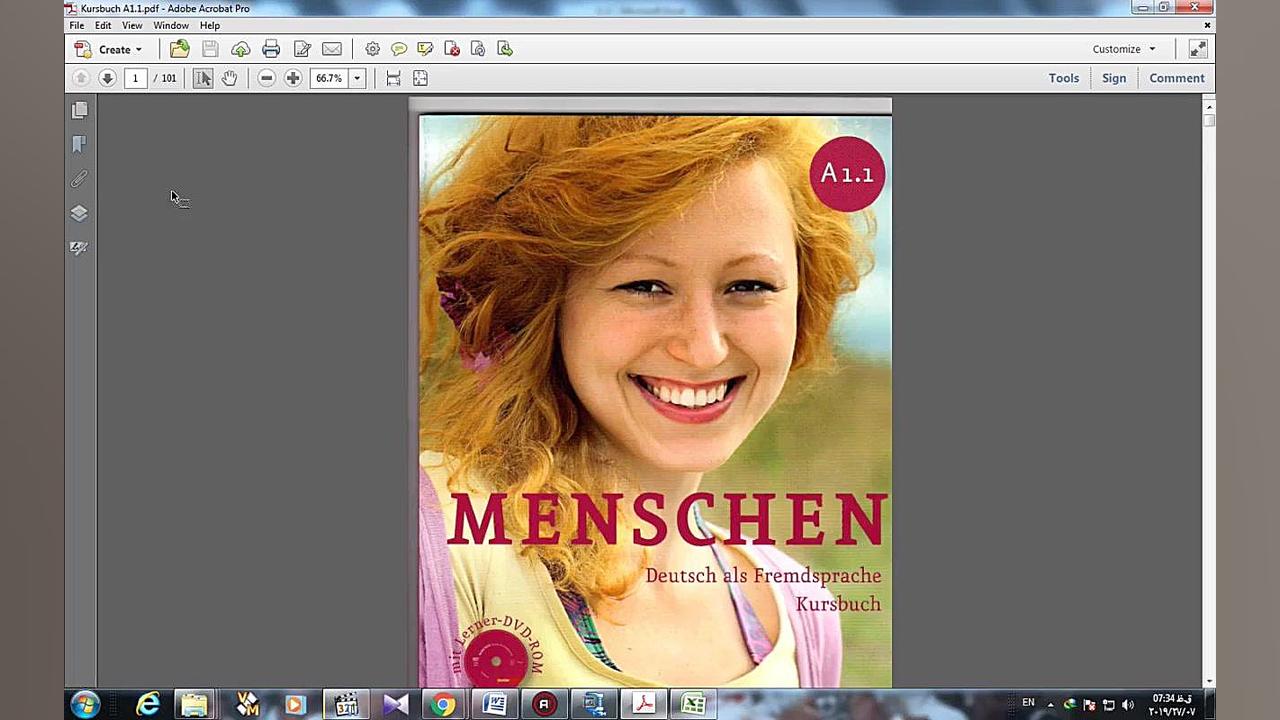Show Layers panel icon
This screenshot has height=720, width=1280.
pos(80,213)
